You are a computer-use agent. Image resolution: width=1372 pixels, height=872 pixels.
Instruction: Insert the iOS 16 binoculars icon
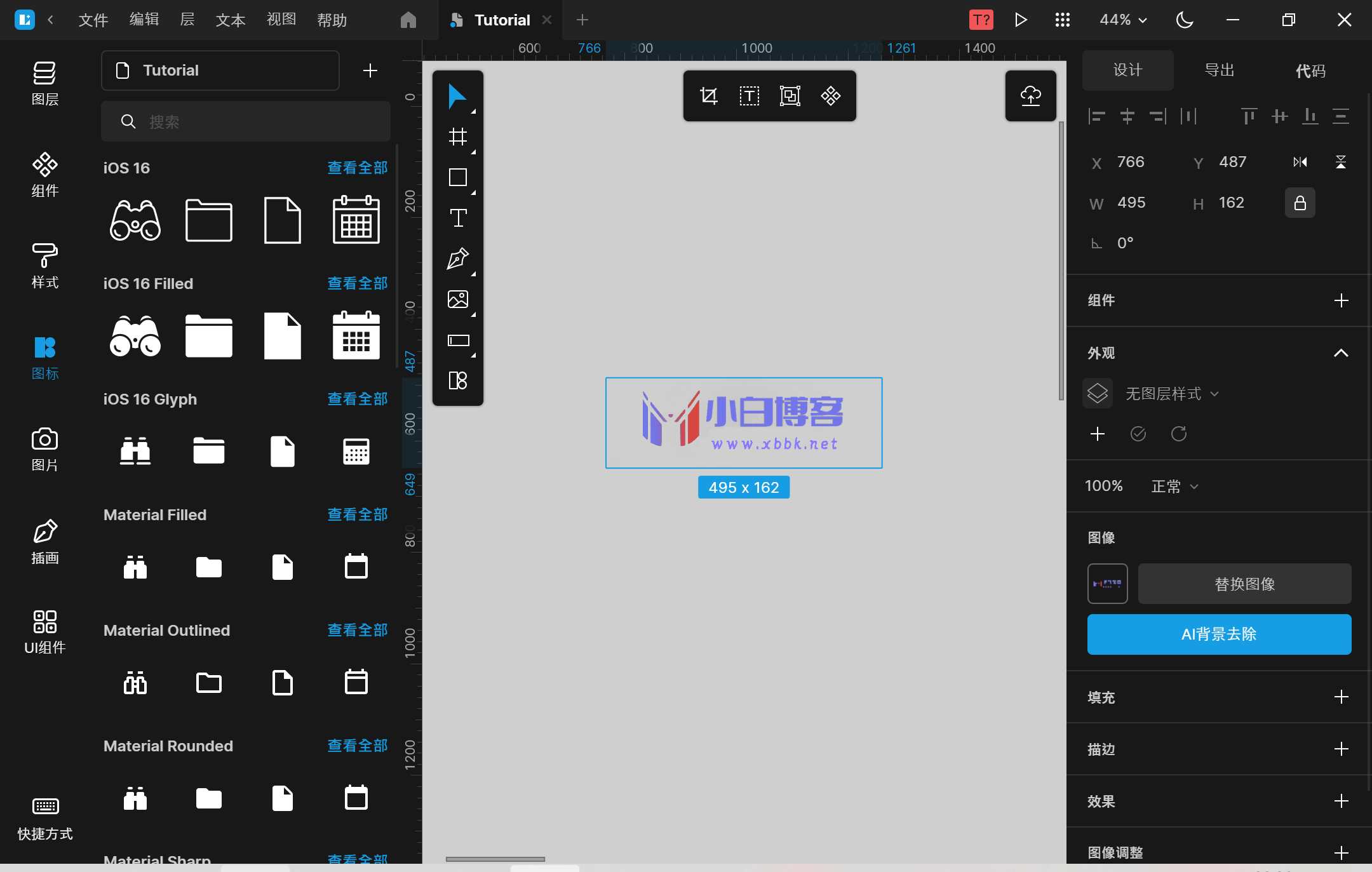point(135,220)
